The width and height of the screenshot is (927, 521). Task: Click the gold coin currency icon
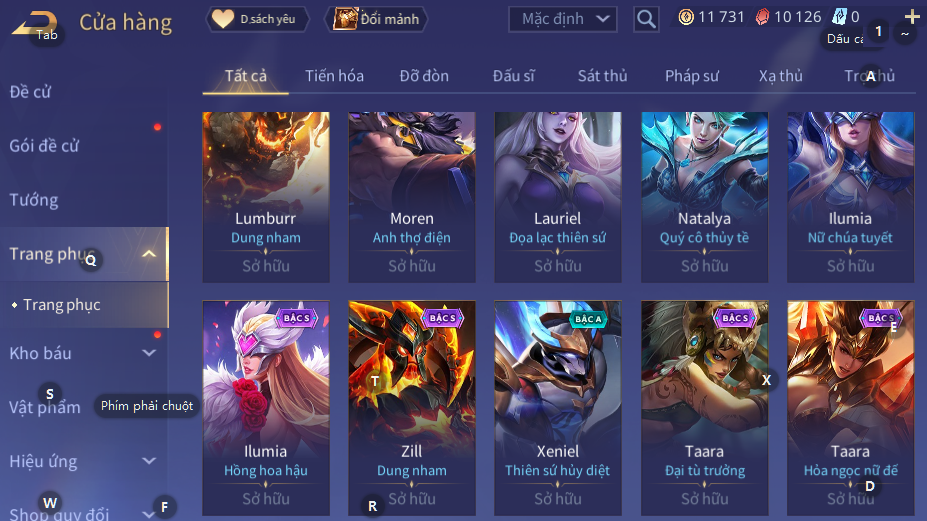pos(686,17)
